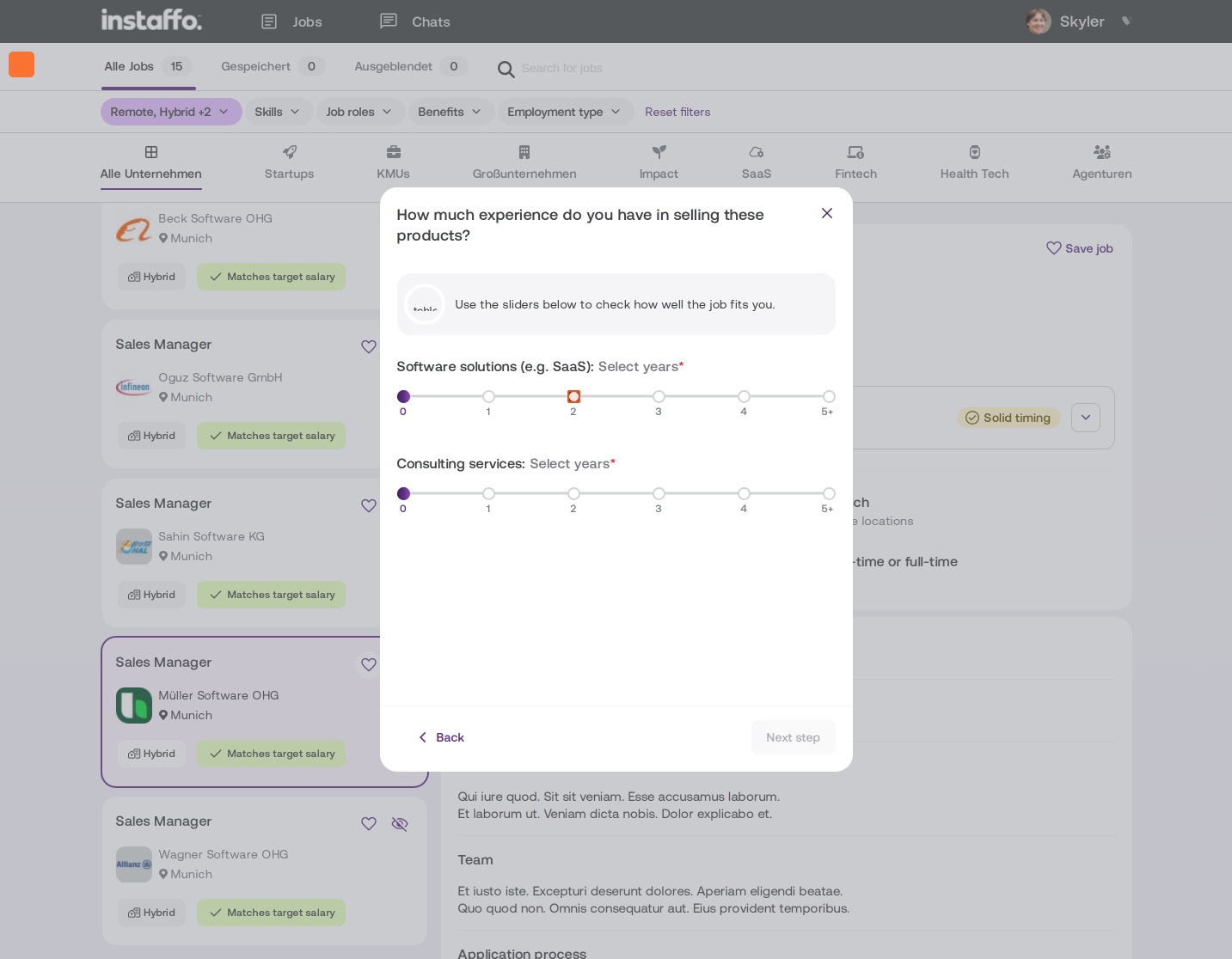1232x959 pixels.
Task: Toggle heart on Müller Software job
Action: pos(369,664)
